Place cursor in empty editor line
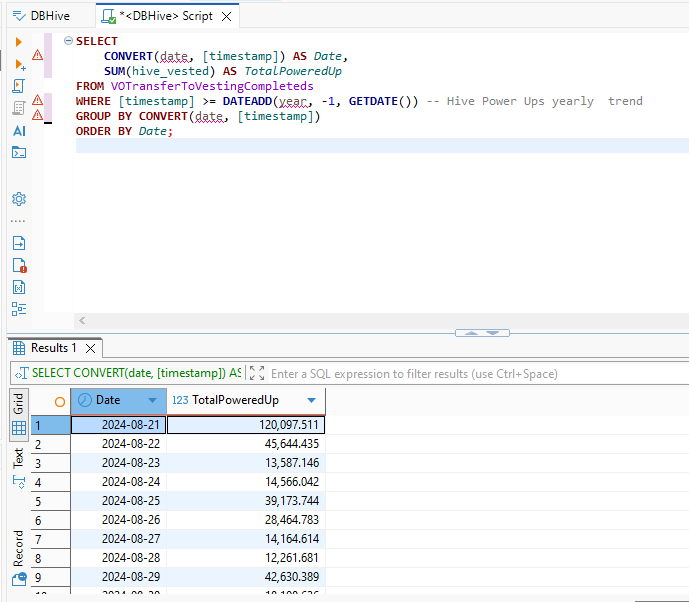 (381, 146)
